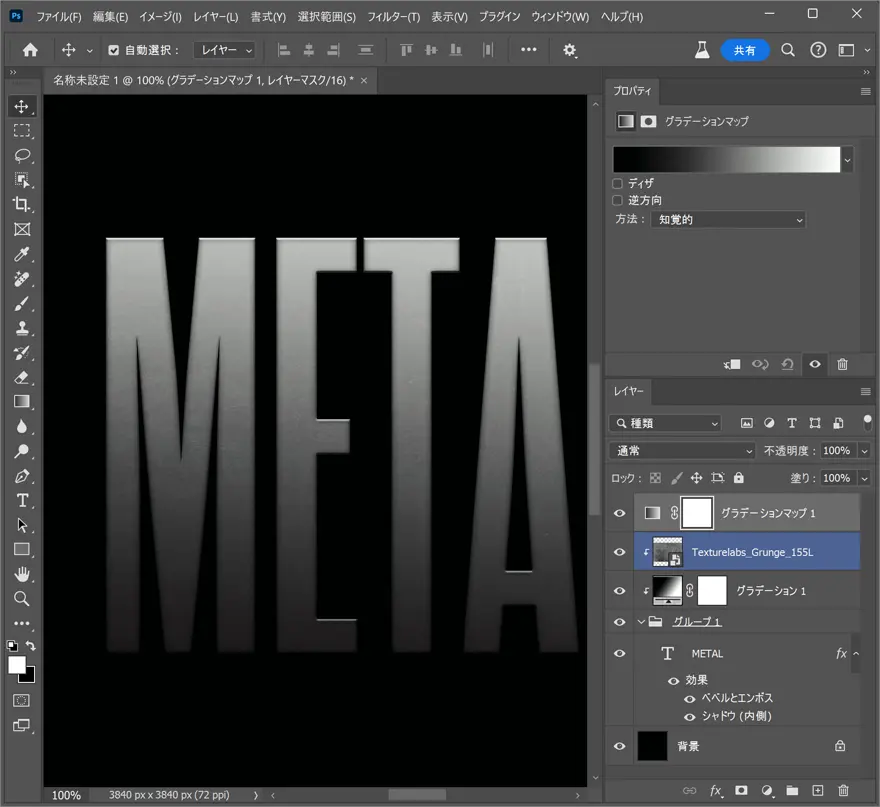Hide the グラデーションマップ 1 layer
880x807 pixels.
pos(620,513)
